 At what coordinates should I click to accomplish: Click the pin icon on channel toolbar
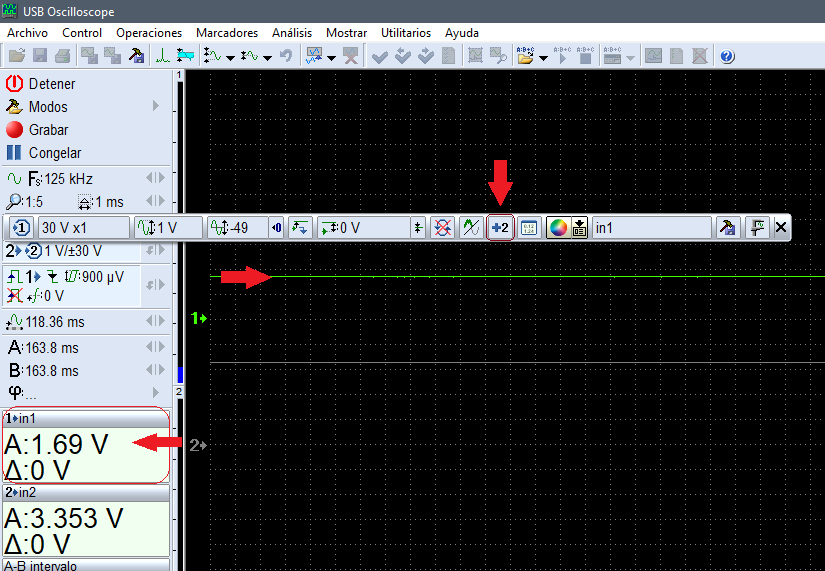758,228
